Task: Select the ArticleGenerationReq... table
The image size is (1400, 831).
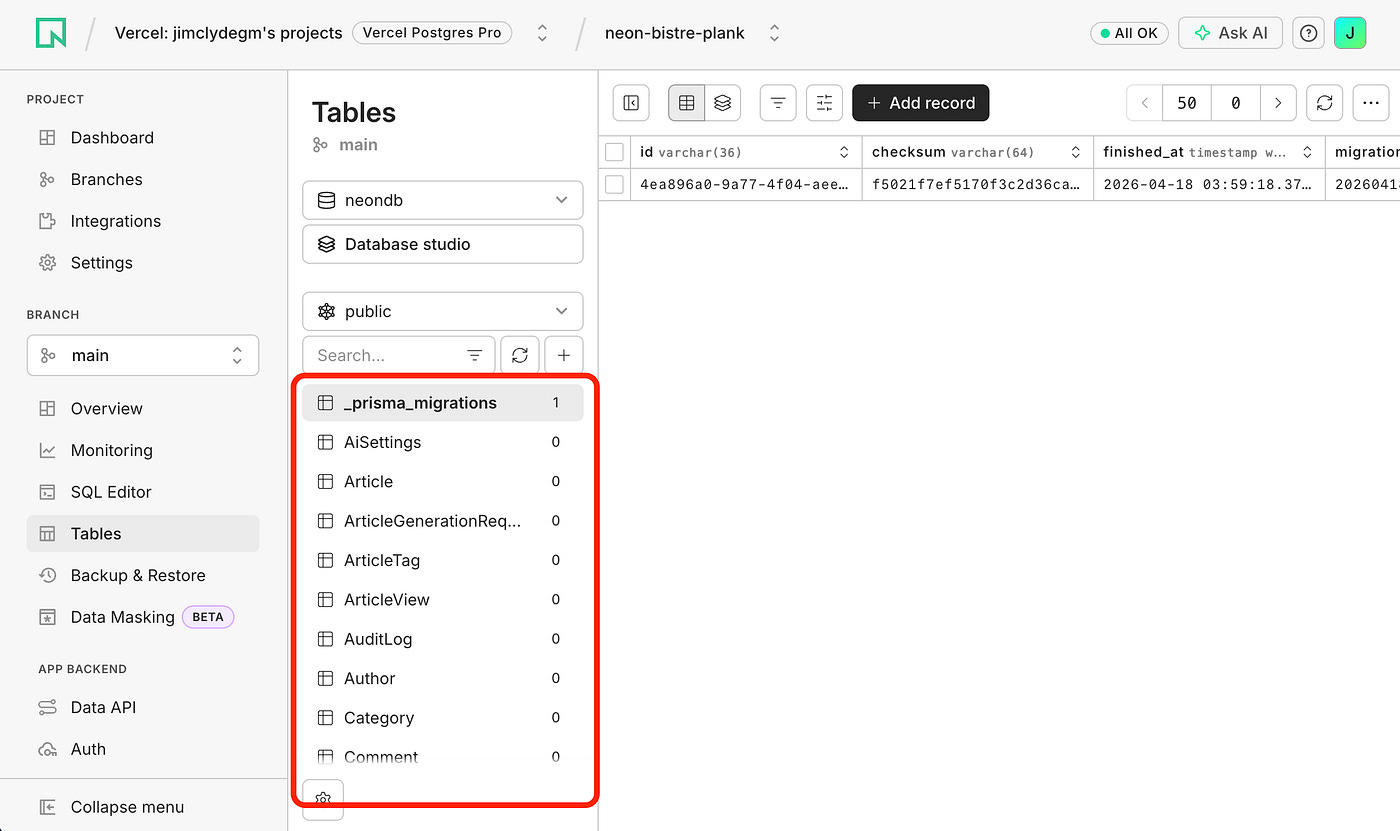Action: point(442,521)
